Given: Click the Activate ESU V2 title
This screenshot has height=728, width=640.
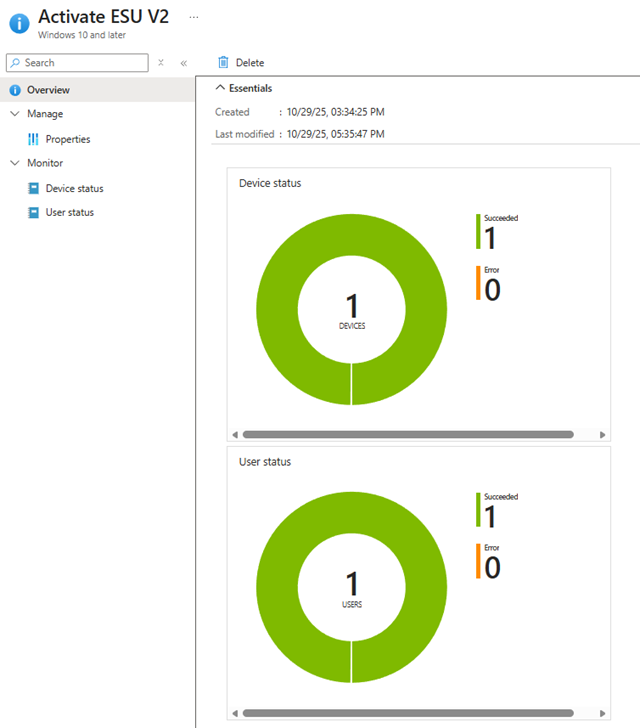Looking at the screenshot, I should click(104, 17).
